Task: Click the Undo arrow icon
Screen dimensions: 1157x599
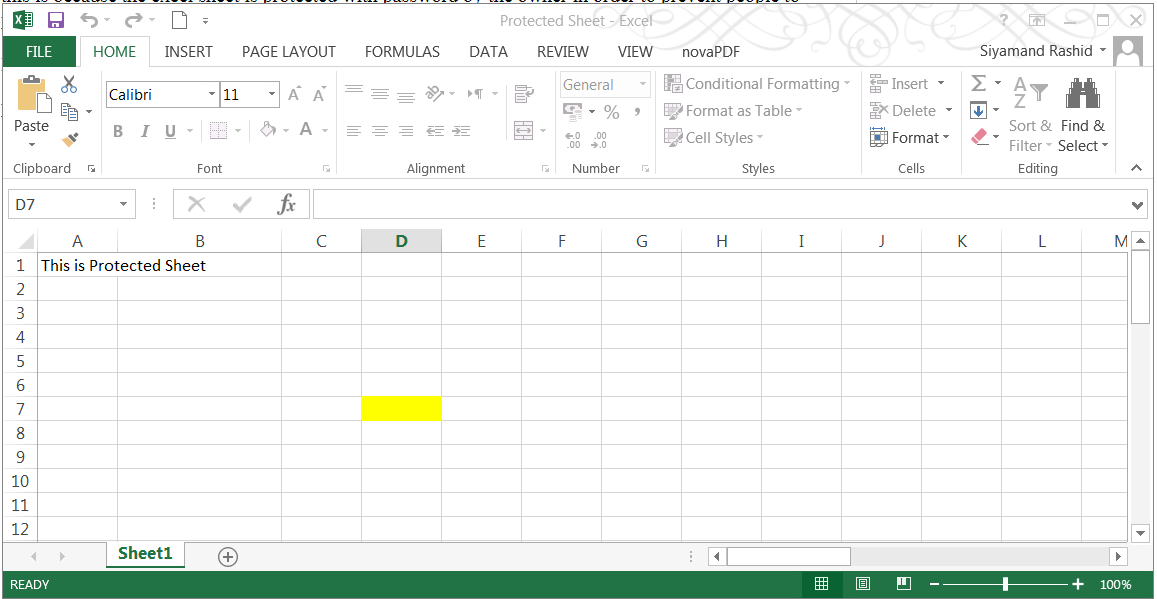Action: (x=90, y=20)
